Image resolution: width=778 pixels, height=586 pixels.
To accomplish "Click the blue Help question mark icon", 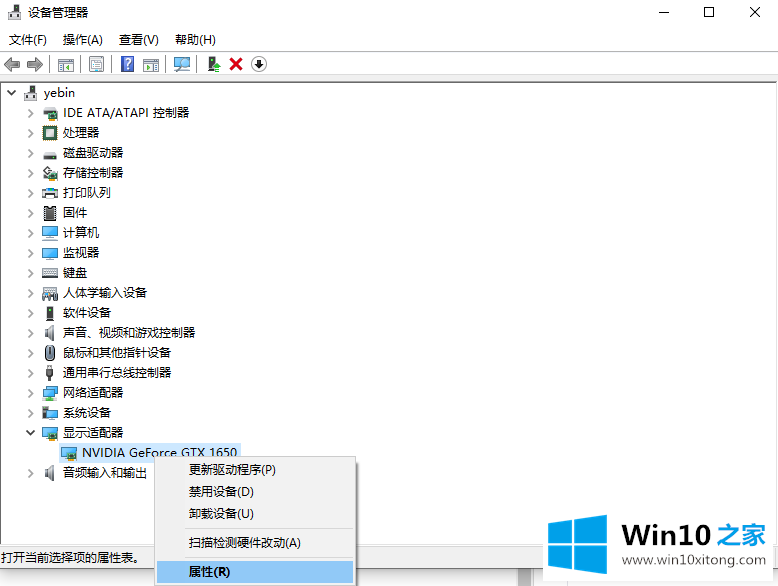I will (x=128, y=64).
